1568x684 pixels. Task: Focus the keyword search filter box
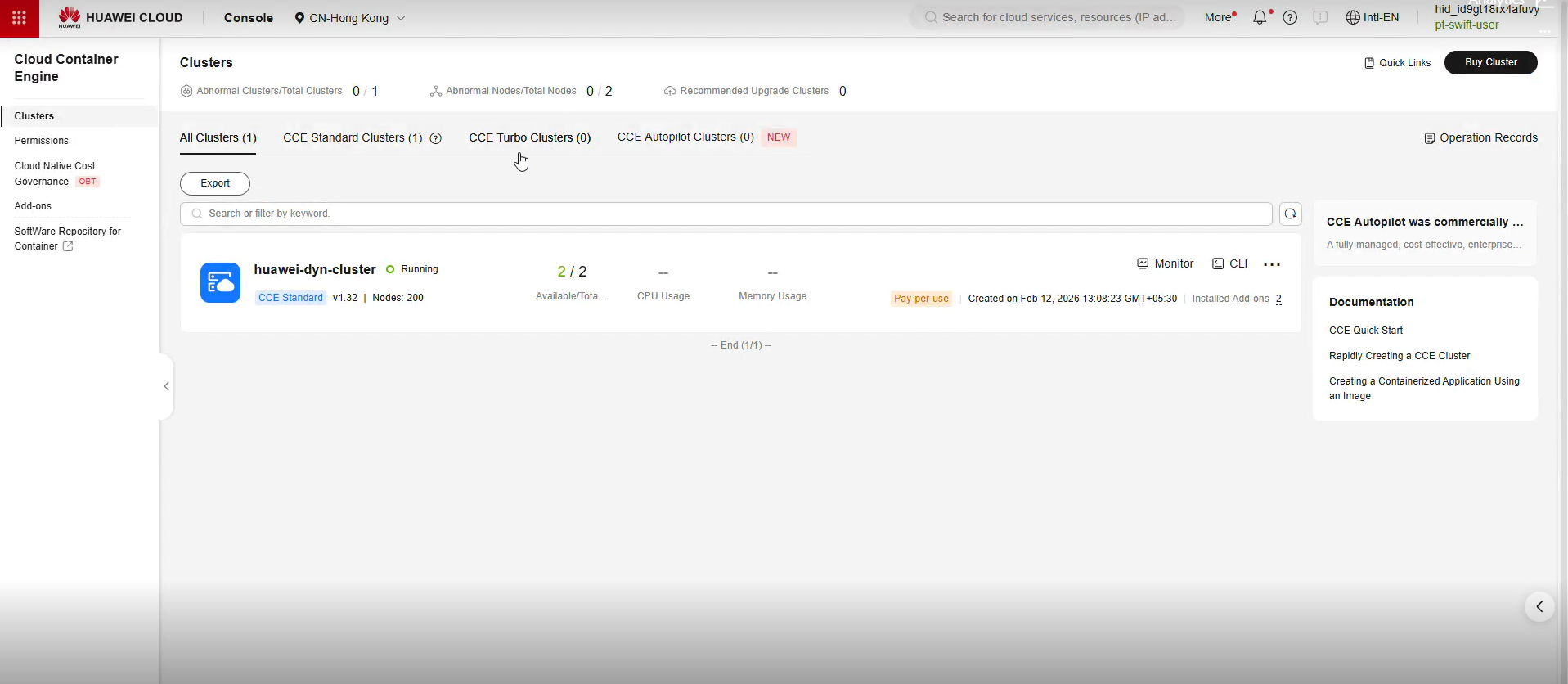coord(726,214)
